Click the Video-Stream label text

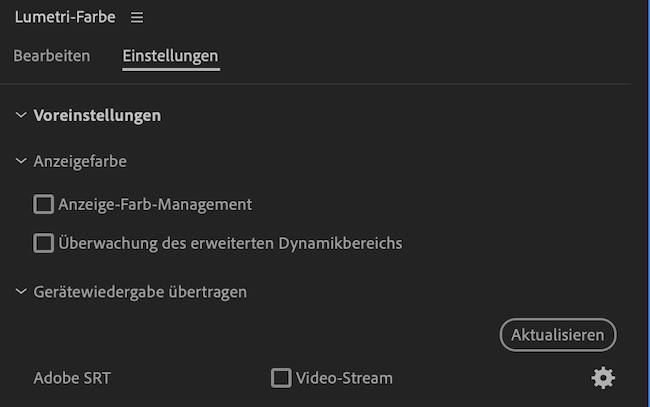(x=344, y=378)
